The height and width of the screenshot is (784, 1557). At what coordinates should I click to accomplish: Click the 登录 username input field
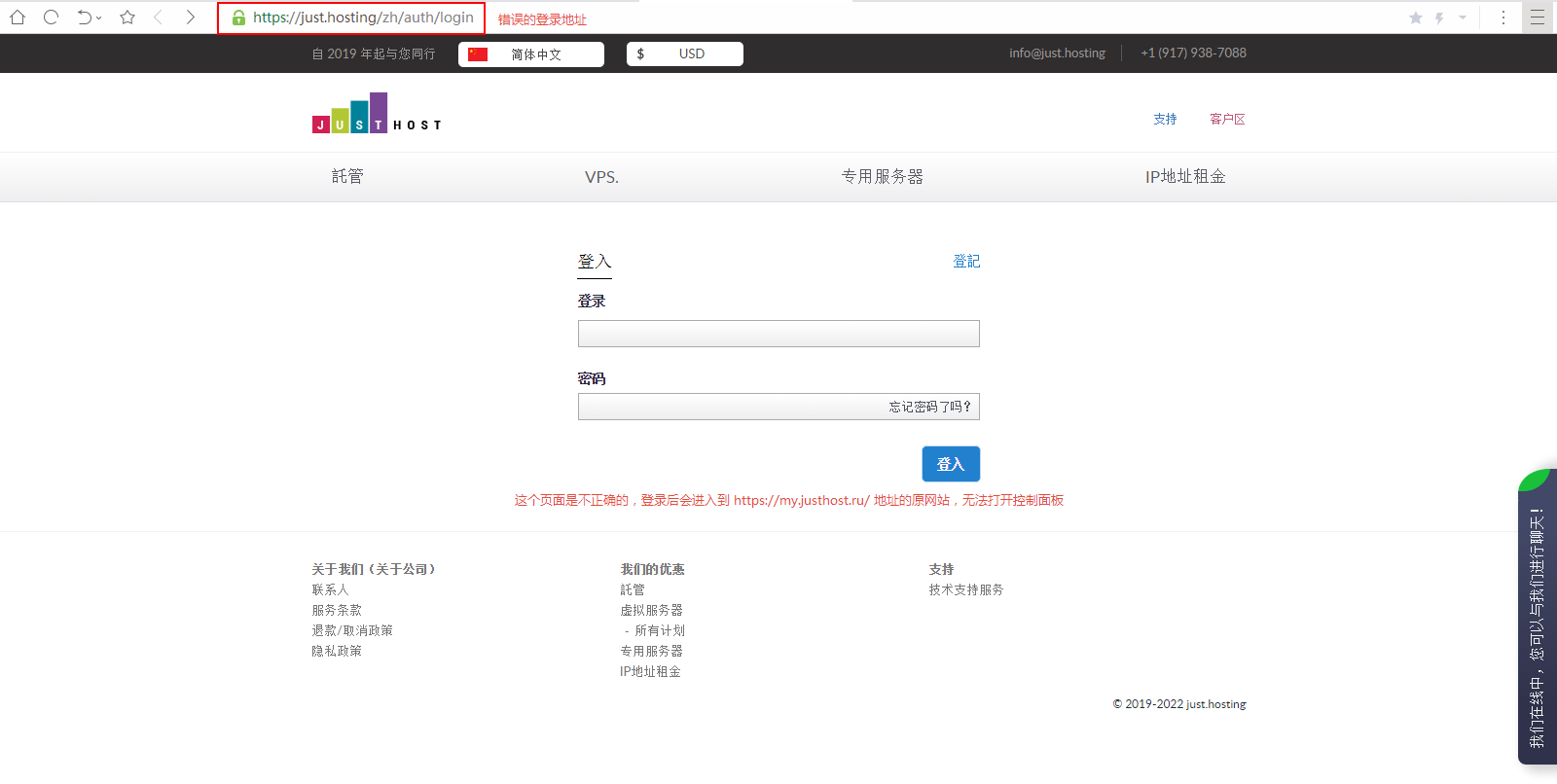(x=778, y=334)
